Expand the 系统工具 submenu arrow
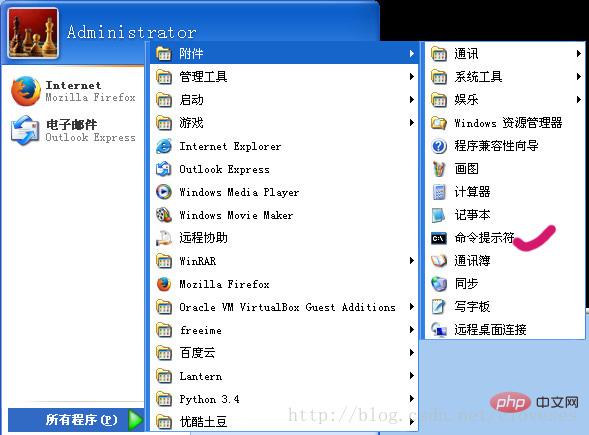 pos(579,77)
